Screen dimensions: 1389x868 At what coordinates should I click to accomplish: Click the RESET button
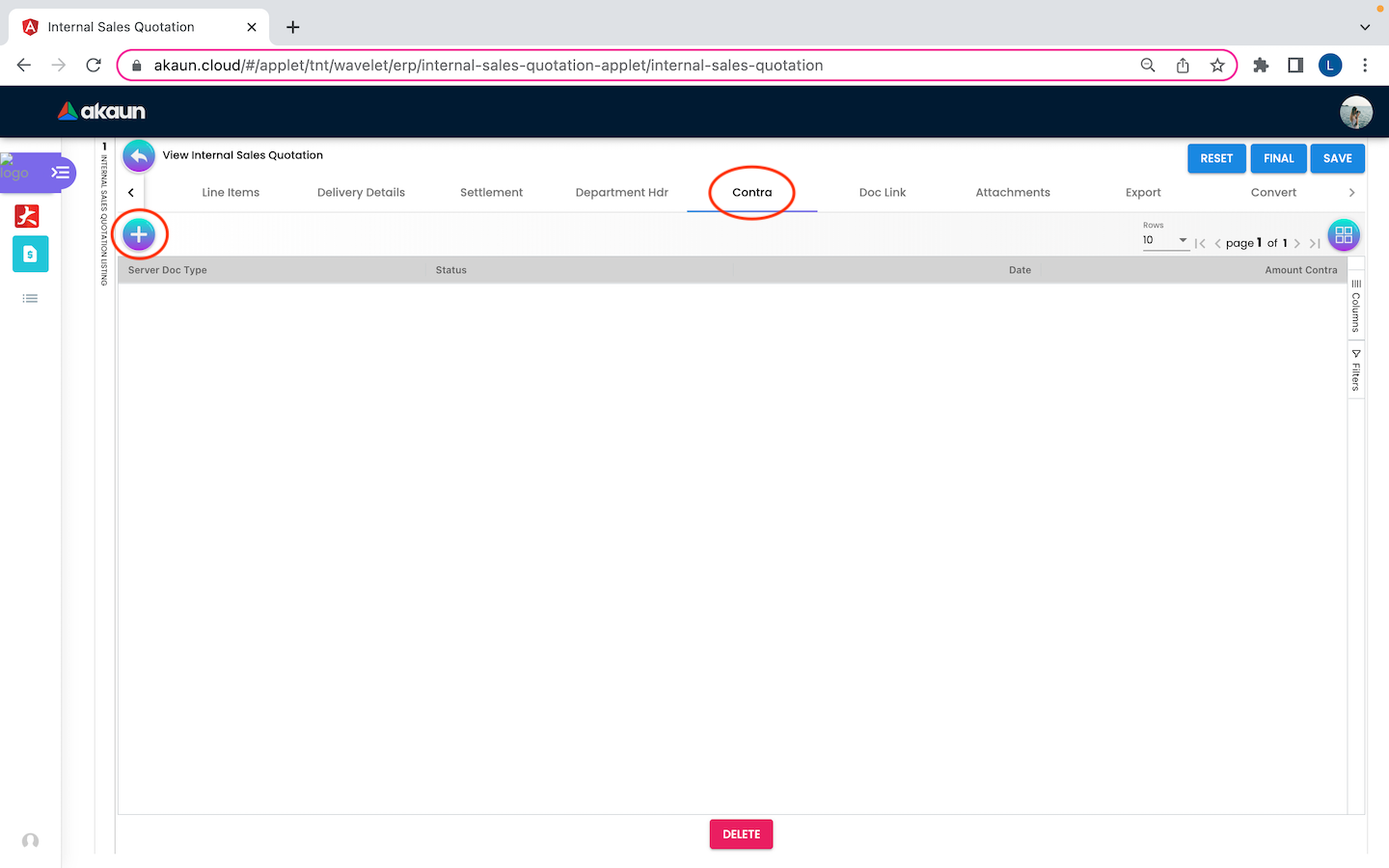[x=1216, y=158]
